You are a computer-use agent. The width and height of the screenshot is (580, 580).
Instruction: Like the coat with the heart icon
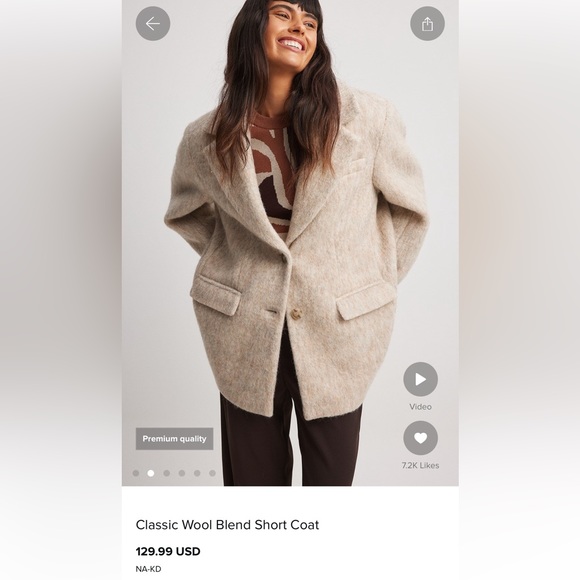pyautogui.click(x=421, y=438)
